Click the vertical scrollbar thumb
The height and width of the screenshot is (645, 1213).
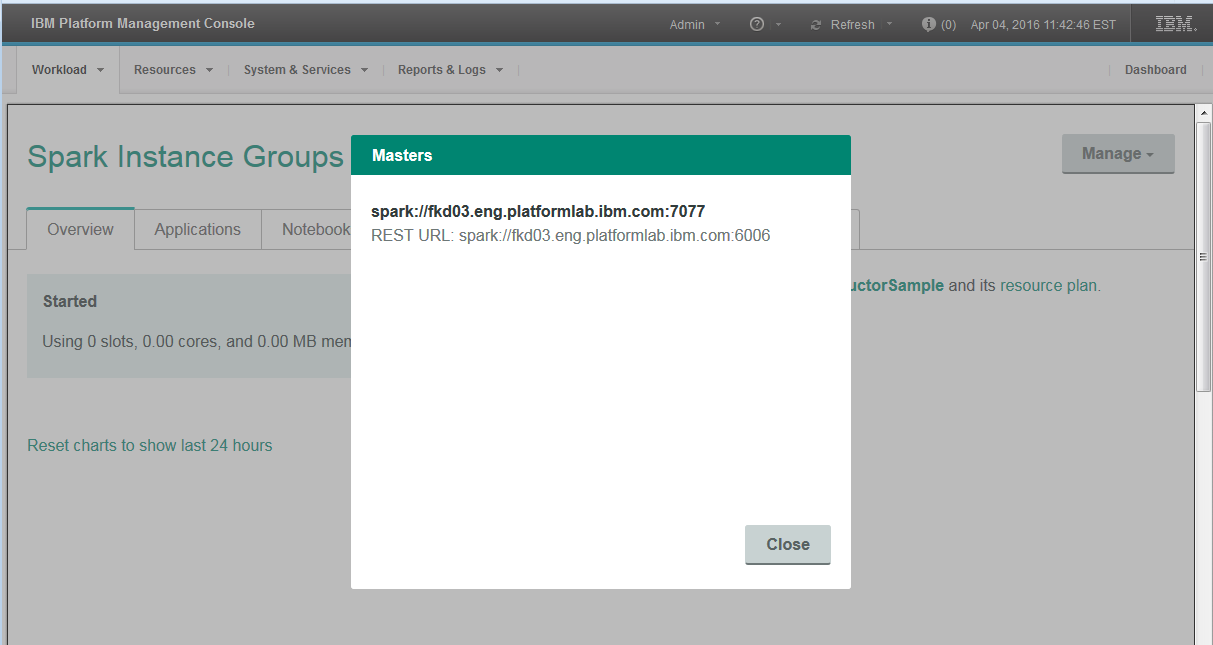pos(1204,257)
